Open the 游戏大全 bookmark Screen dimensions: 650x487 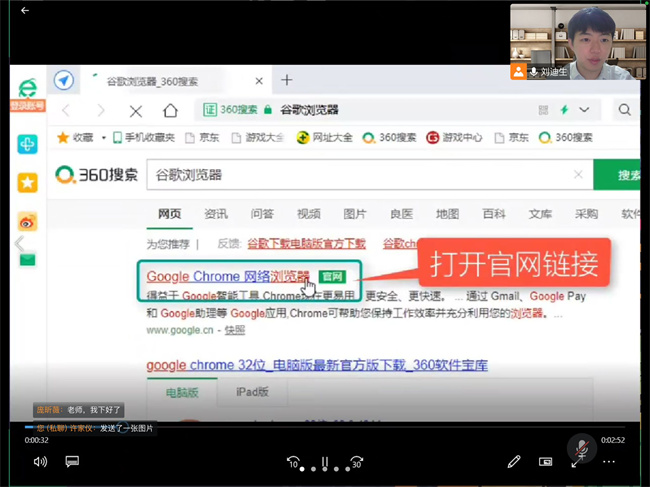pos(258,137)
